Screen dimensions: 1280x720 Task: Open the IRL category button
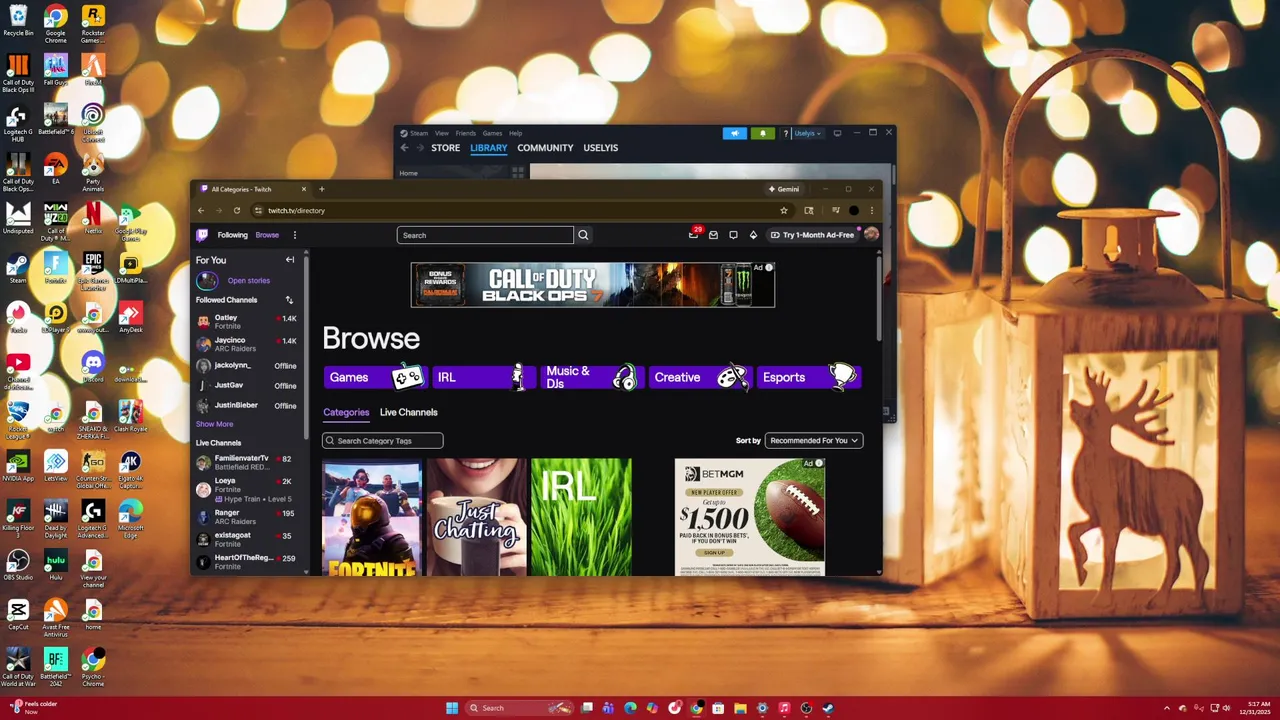(x=484, y=377)
